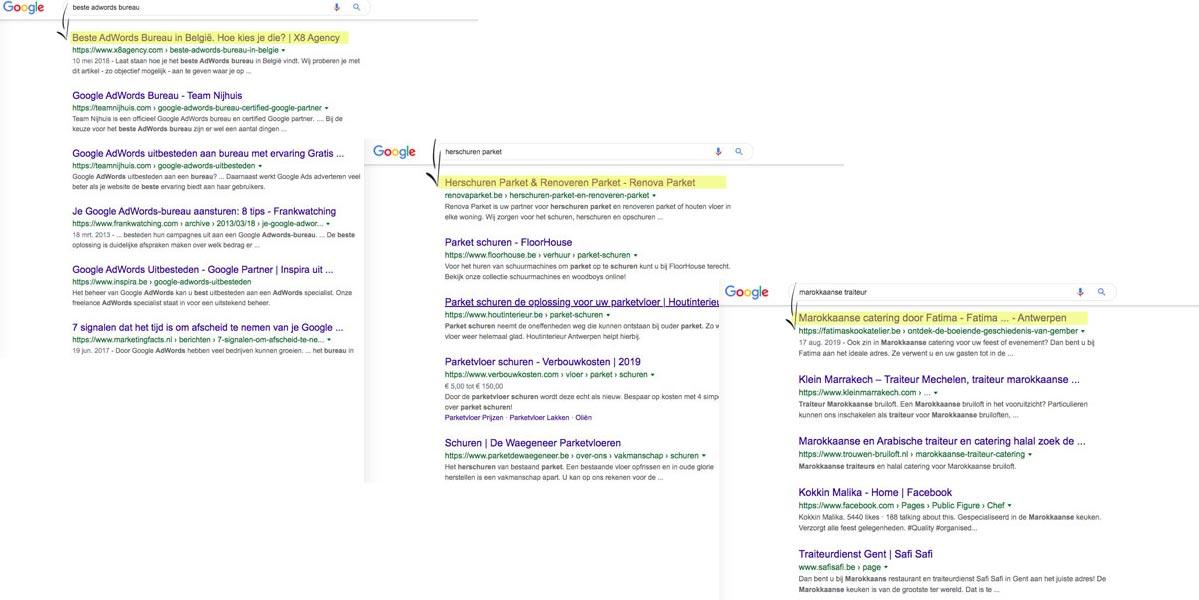The image size is (1199, 600).
Task: Open 'Google AdWords uitbesteden aan bureau met ervaring' result
Action: click(x=208, y=153)
